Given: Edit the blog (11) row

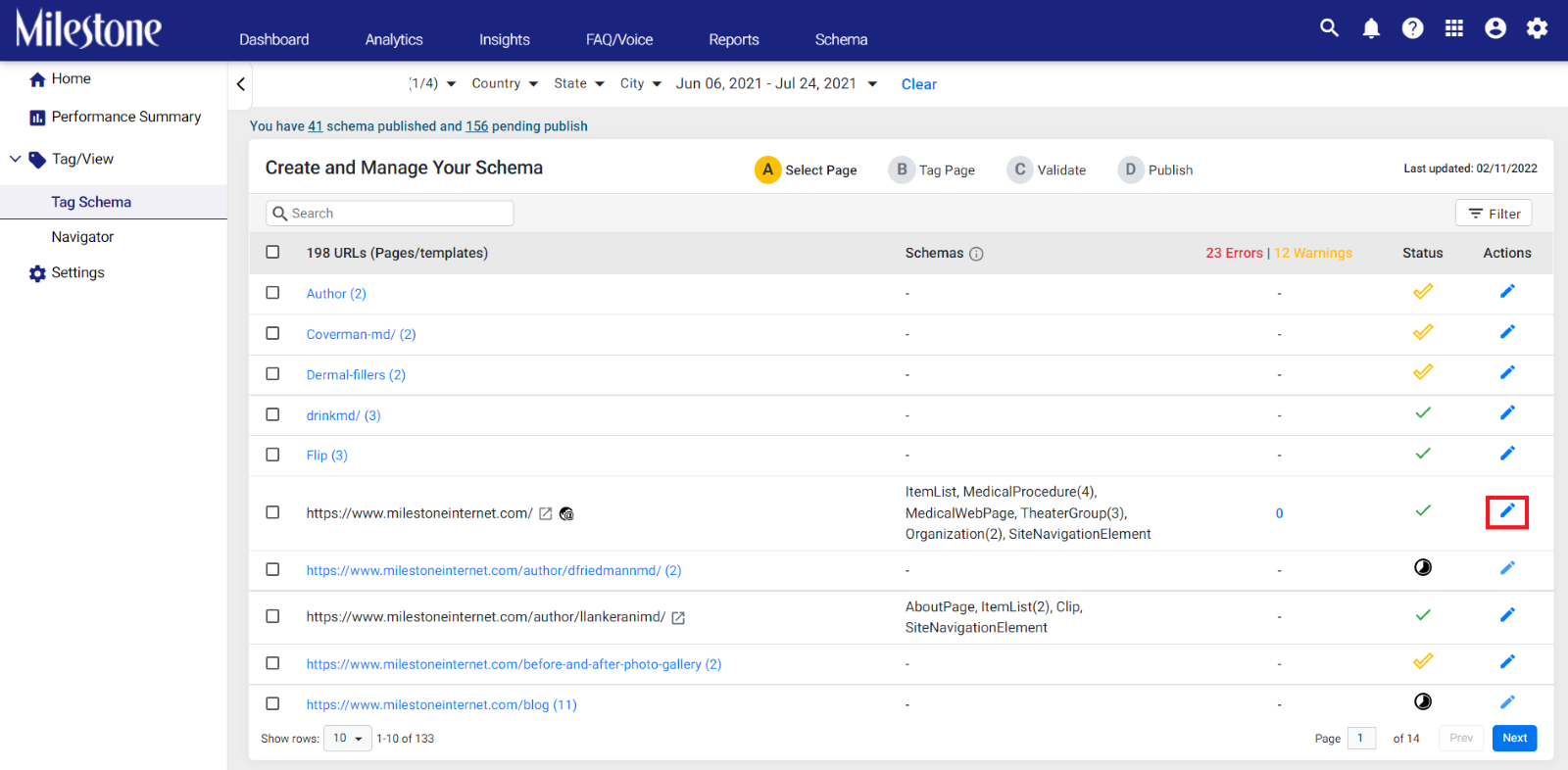Looking at the screenshot, I should click(1507, 702).
